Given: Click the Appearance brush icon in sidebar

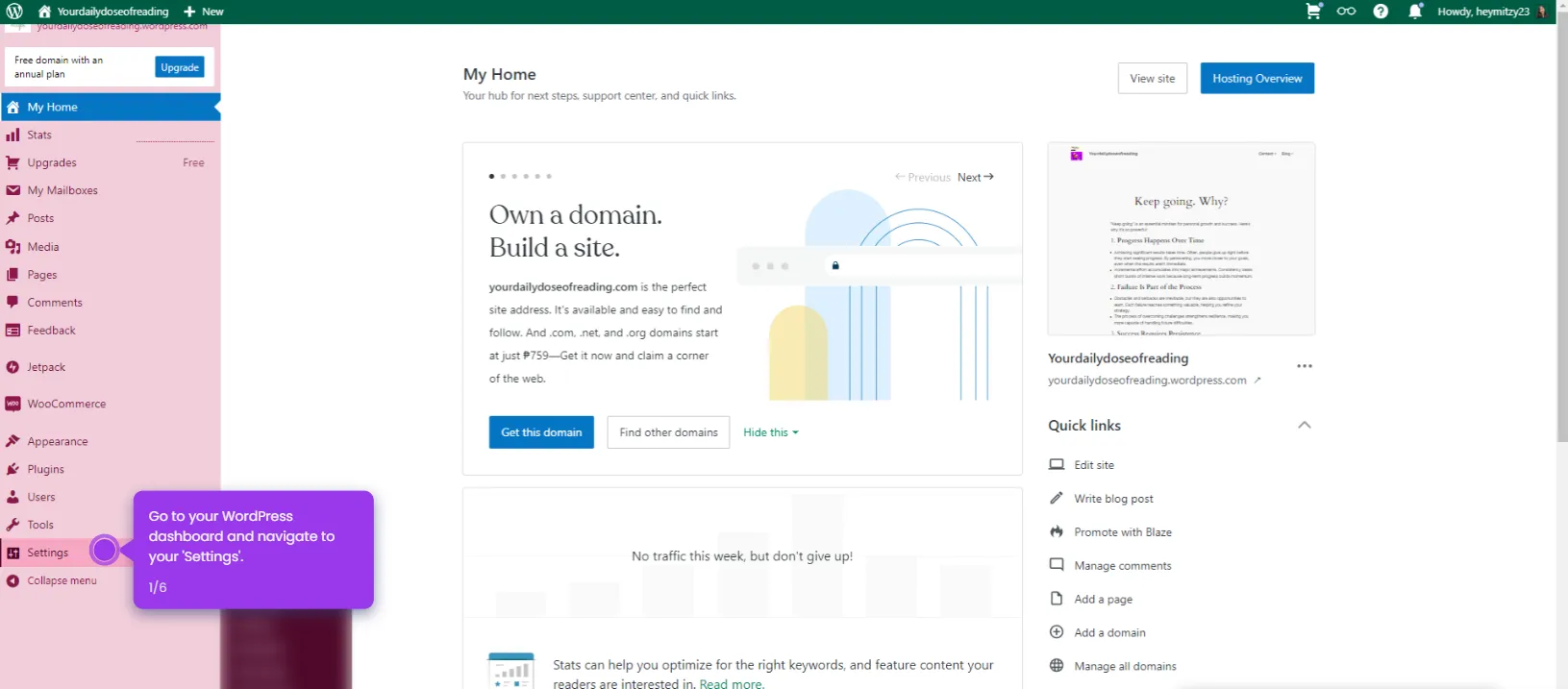Looking at the screenshot, I should [12, 441].
